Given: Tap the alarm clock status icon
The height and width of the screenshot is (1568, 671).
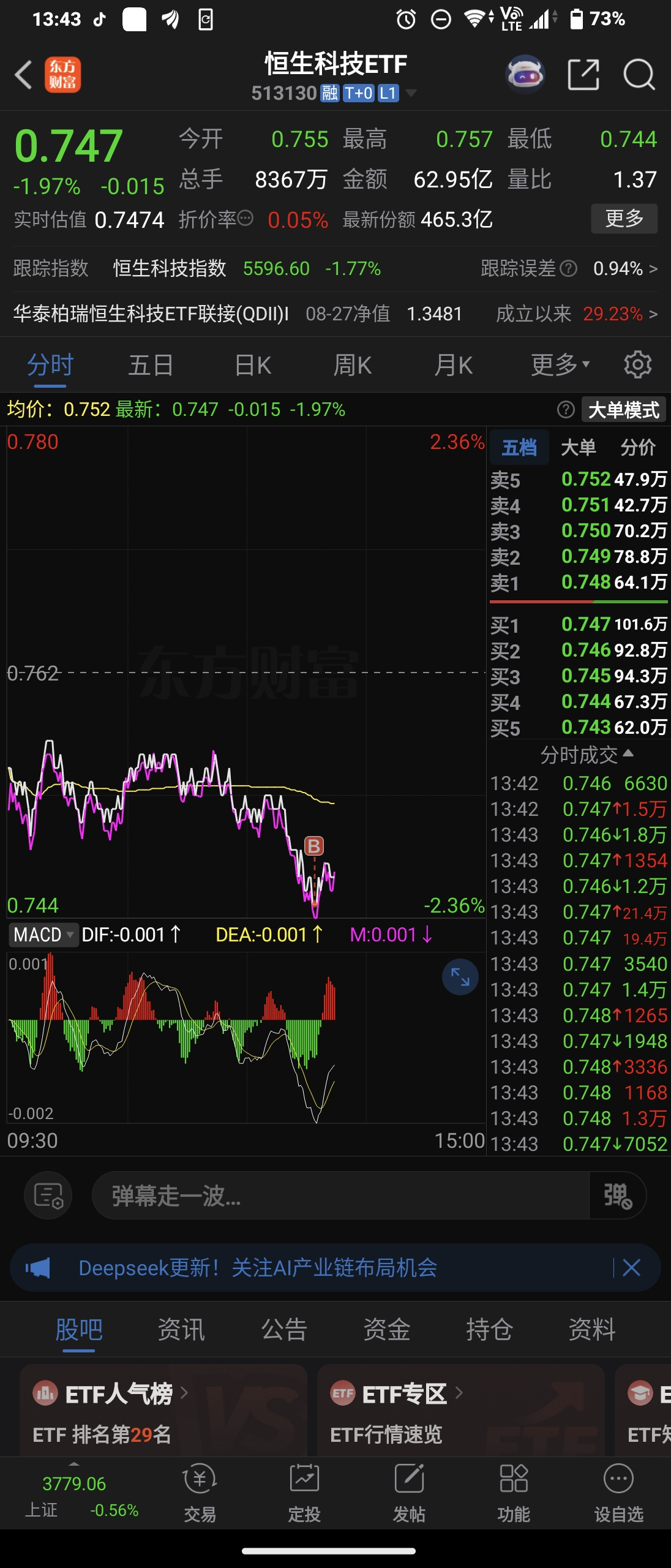Looking at the screenshot, I should point(406,20).
